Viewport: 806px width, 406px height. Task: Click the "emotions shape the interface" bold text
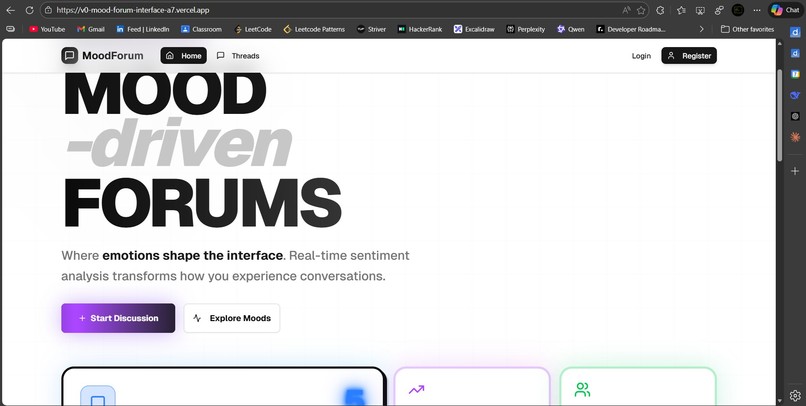pyautogui.click(x=192, y=255)
